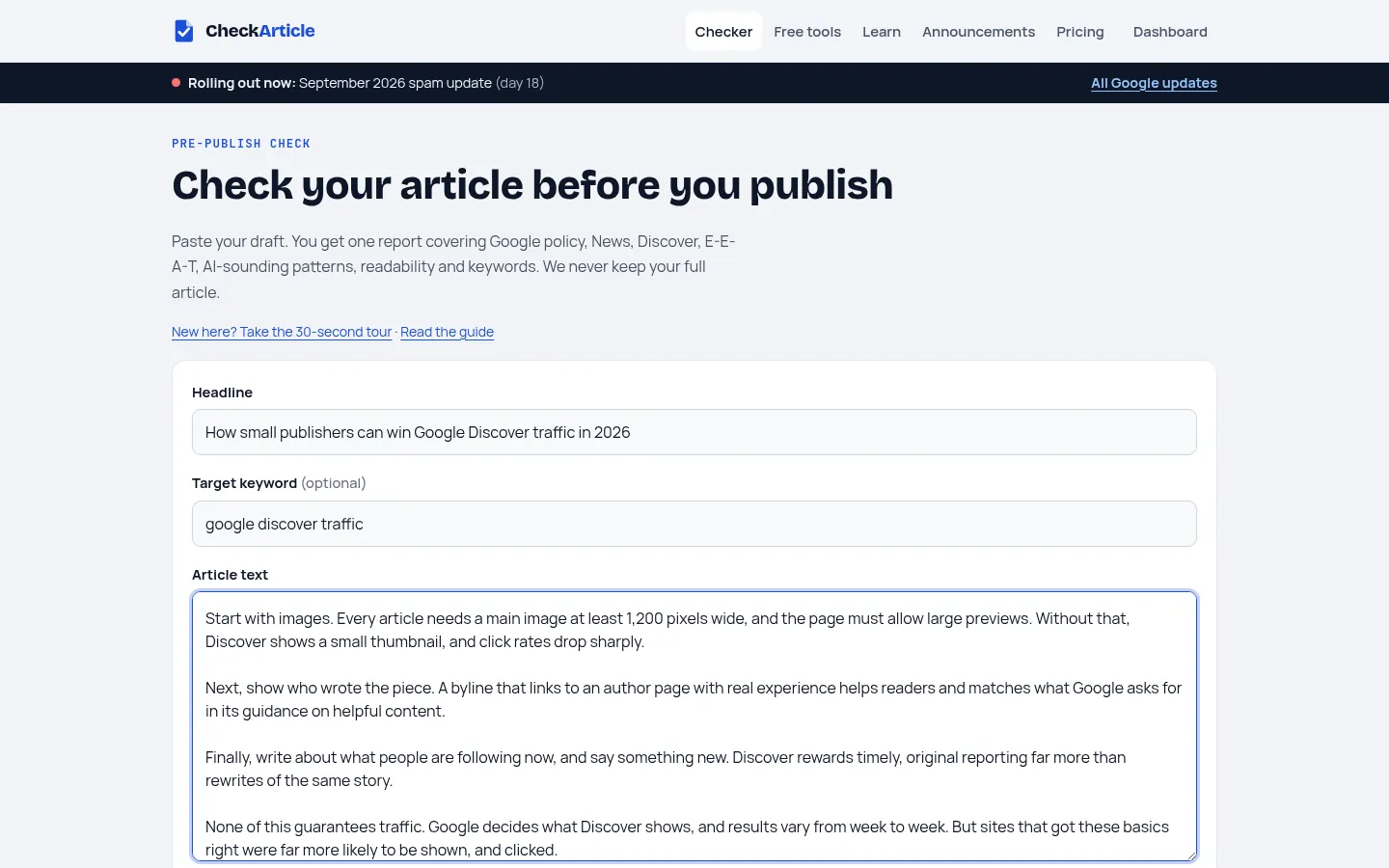Click the paragraph starting 'Paste your draft'
Viewport: 1389px width, 868px height.
(453, 267)
